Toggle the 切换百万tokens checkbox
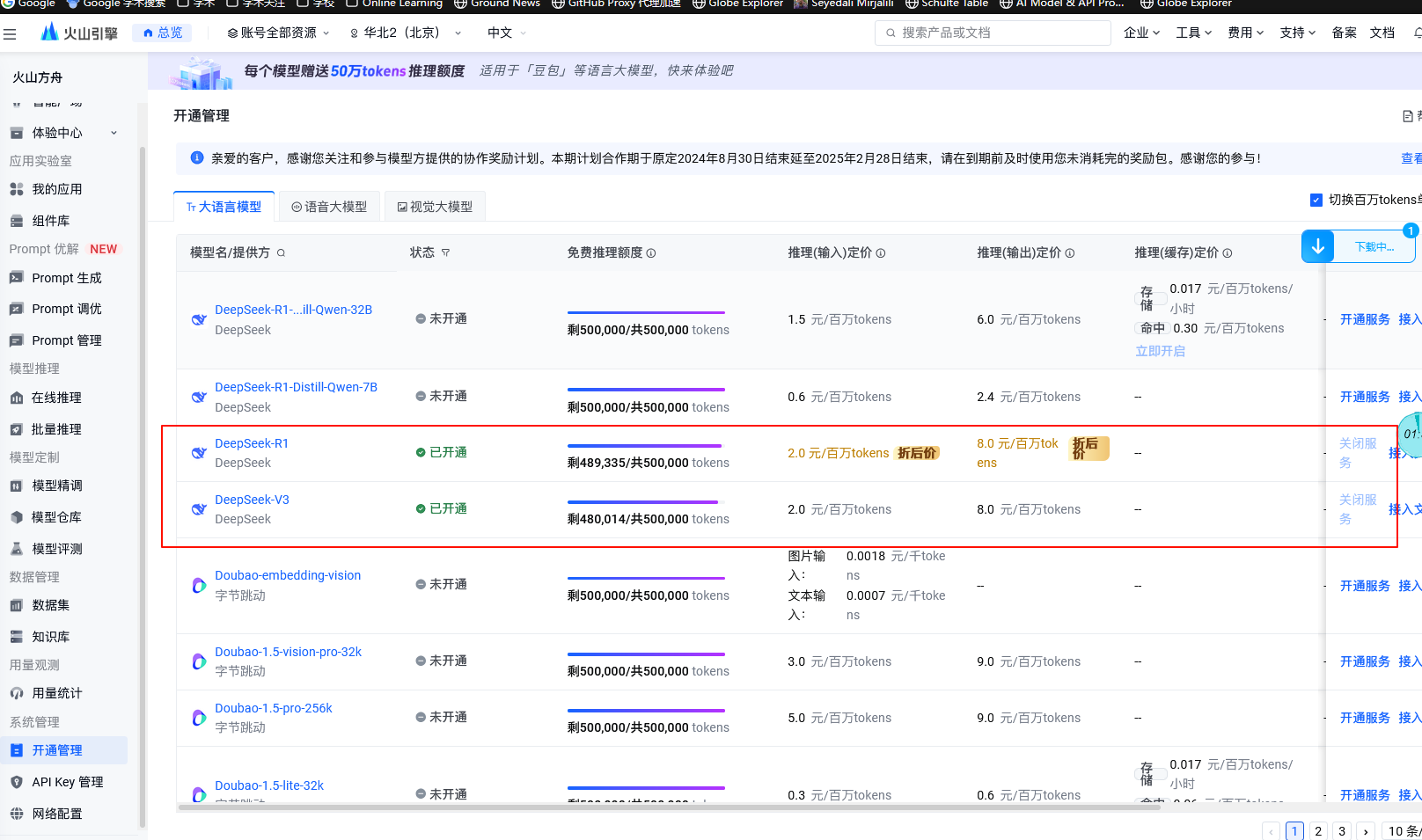Image resolution: width=1422 pixels, height=840 pixels. 1316,201
